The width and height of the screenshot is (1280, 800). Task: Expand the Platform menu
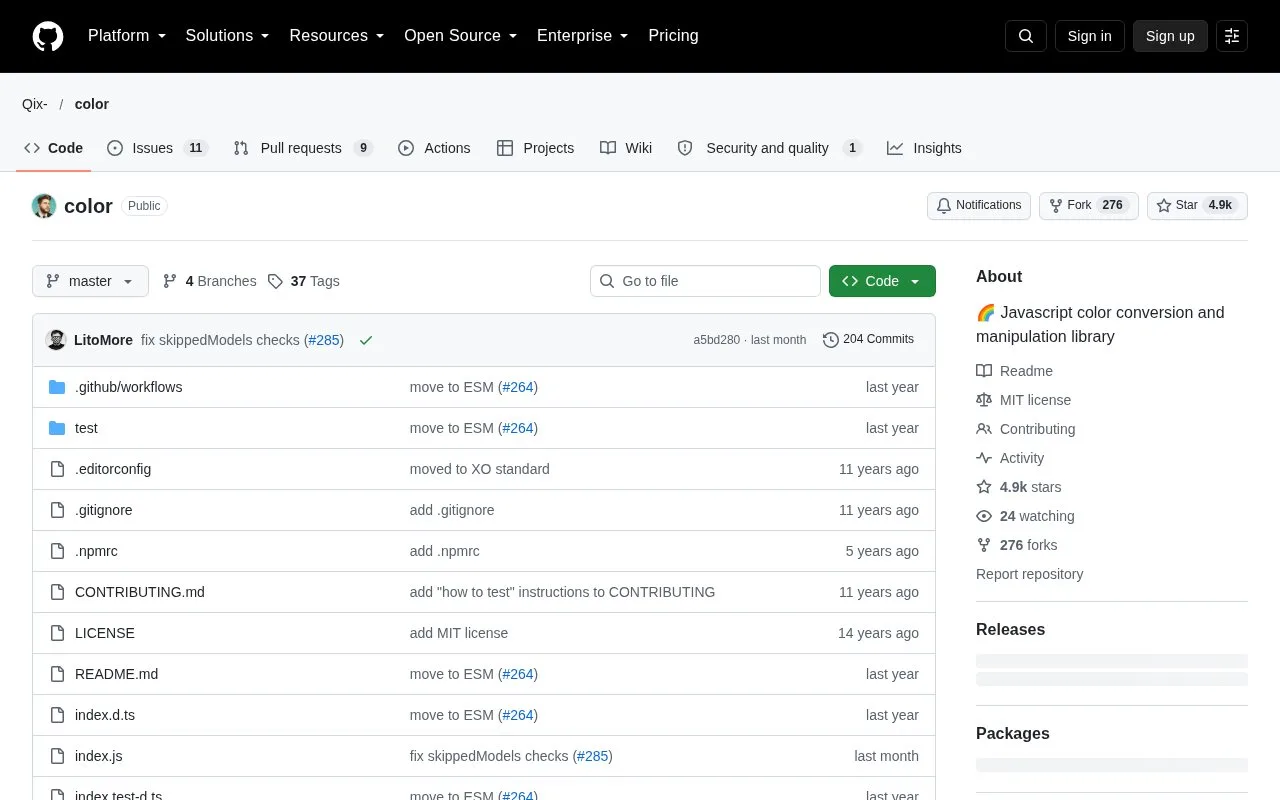(x=127, y=36)
